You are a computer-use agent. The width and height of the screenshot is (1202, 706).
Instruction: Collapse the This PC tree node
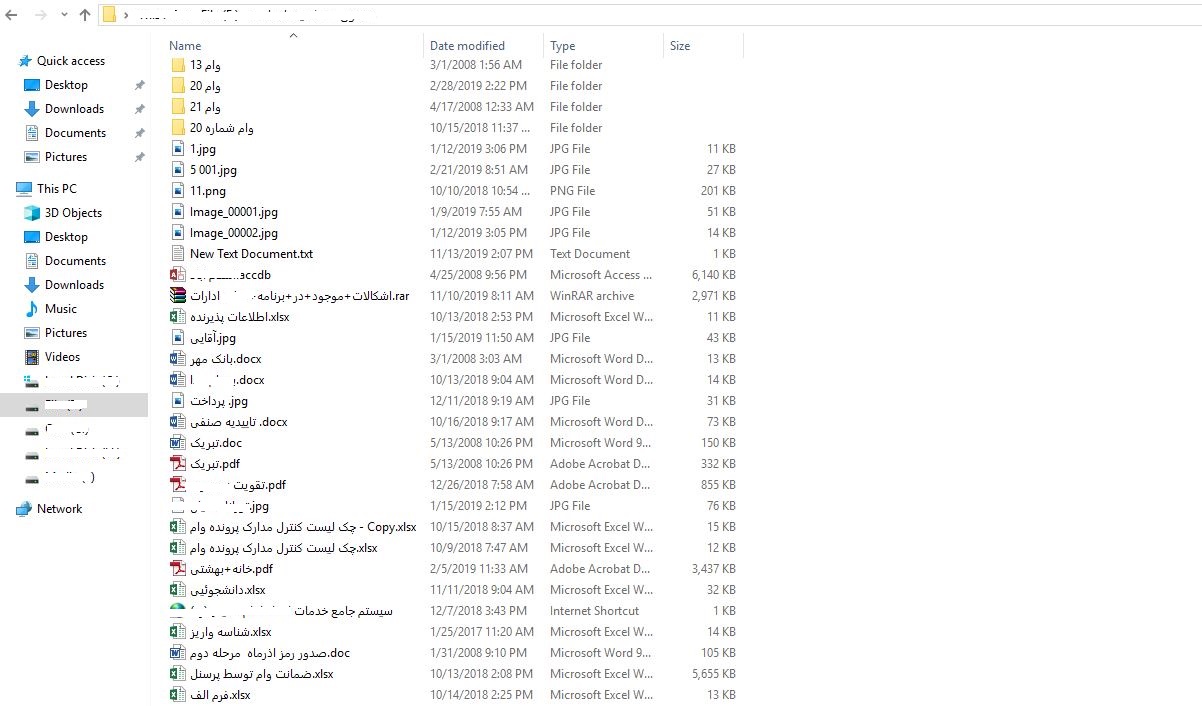pyautogui.click(x=8, y=189)
